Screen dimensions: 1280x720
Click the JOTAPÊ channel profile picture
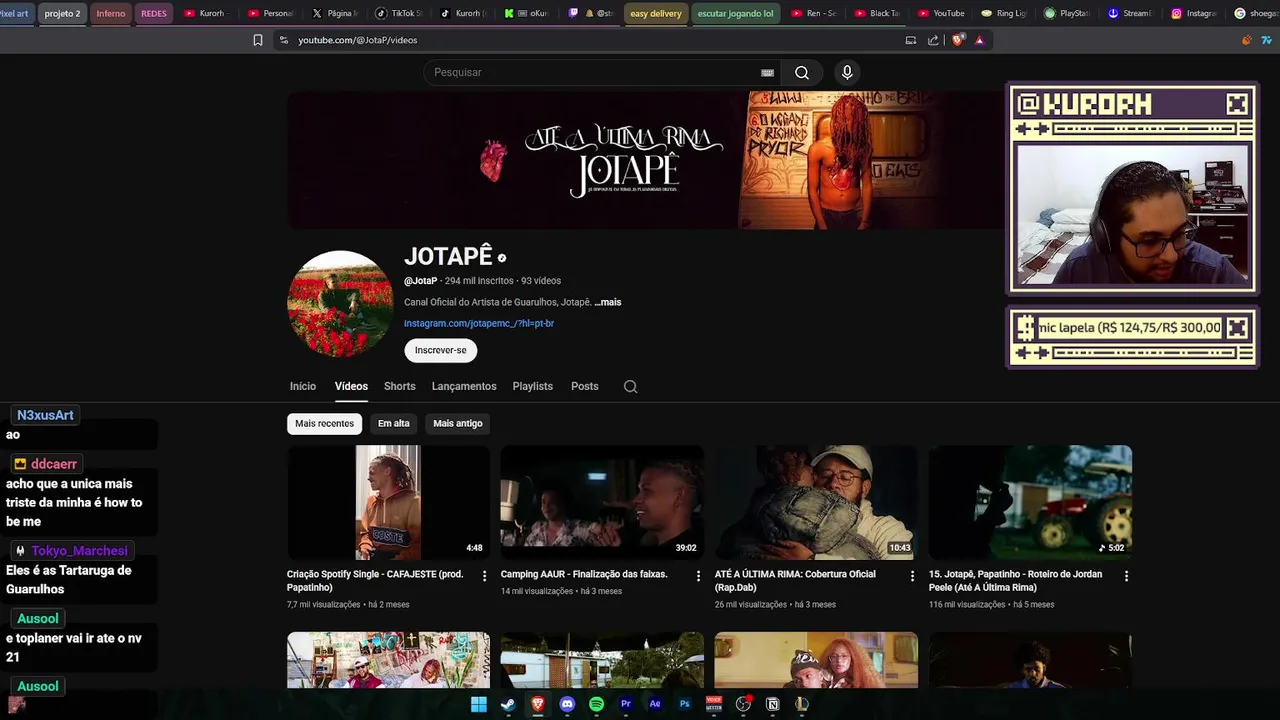[340, 304]
